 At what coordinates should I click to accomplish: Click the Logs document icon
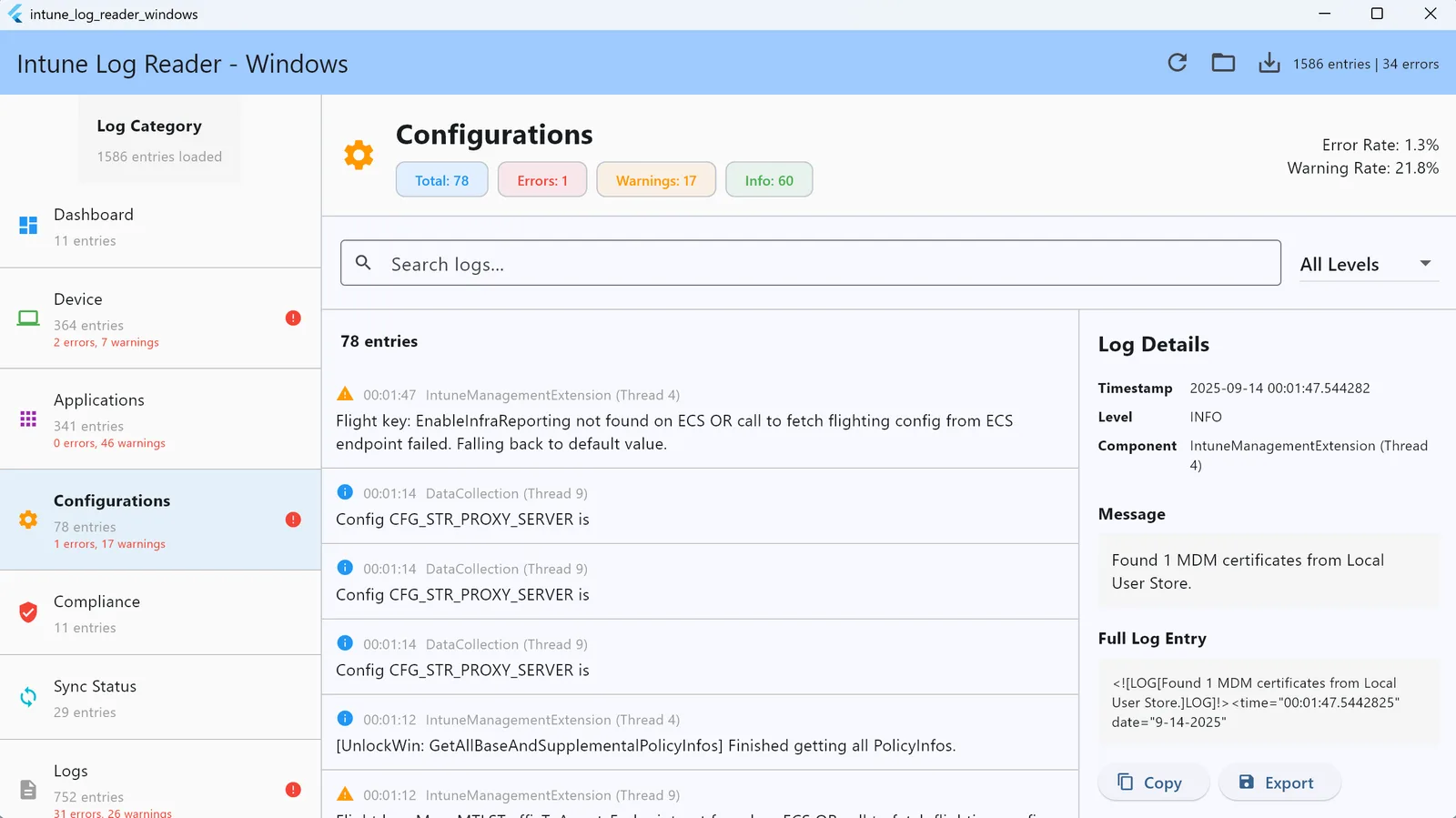[28, 790]
